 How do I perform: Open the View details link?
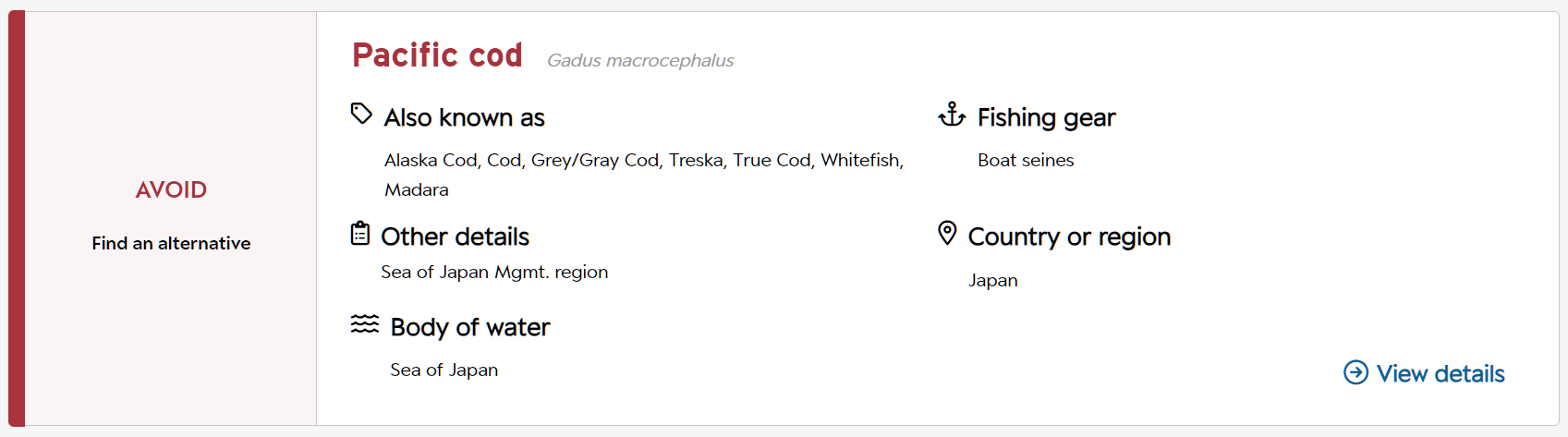coord(1424,373)
